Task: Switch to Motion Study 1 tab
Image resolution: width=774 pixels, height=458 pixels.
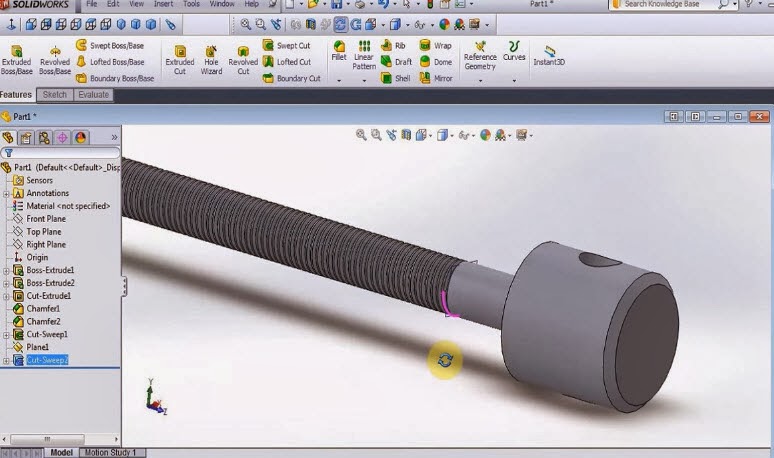Action: tap(110, 453)
